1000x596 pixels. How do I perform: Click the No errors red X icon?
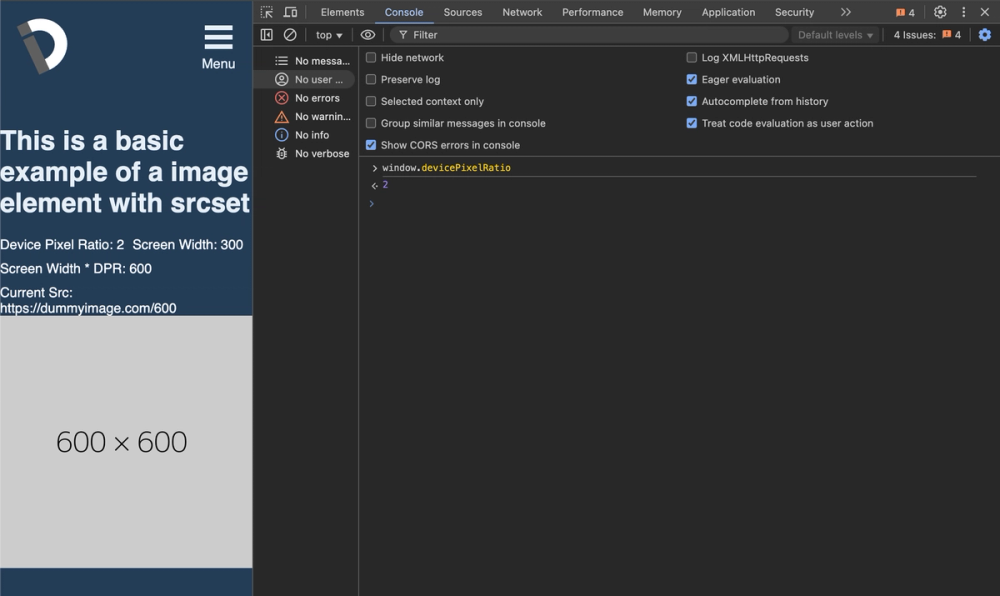(x=281, y=98)
